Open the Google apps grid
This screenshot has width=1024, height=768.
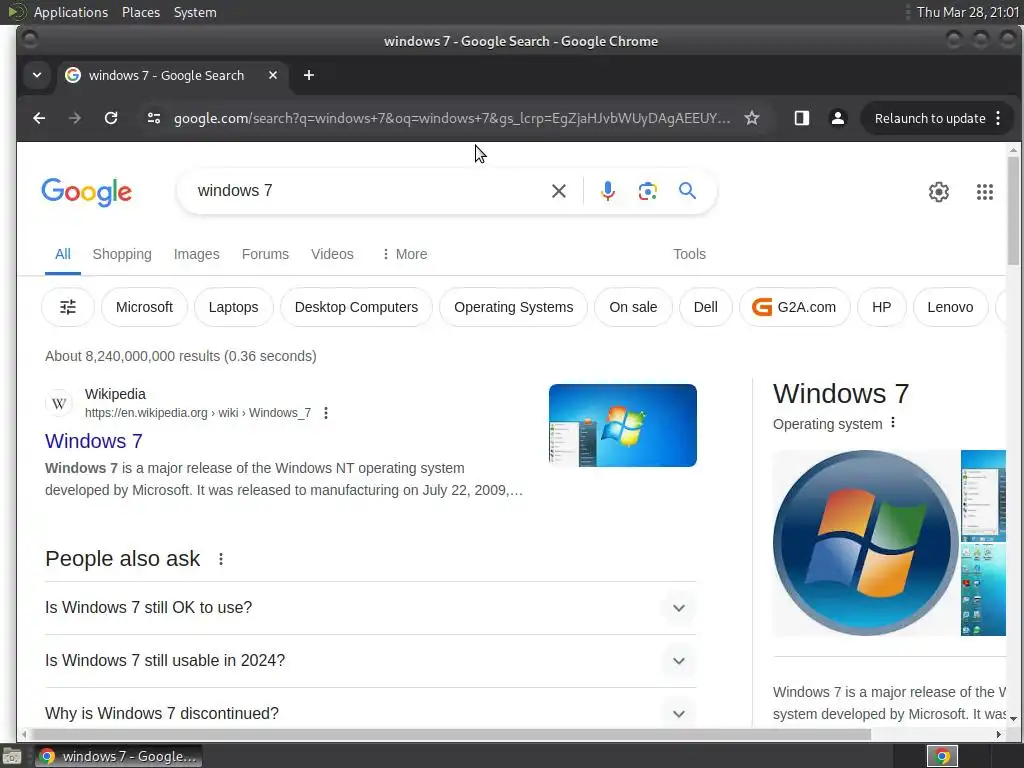(985, 192)
